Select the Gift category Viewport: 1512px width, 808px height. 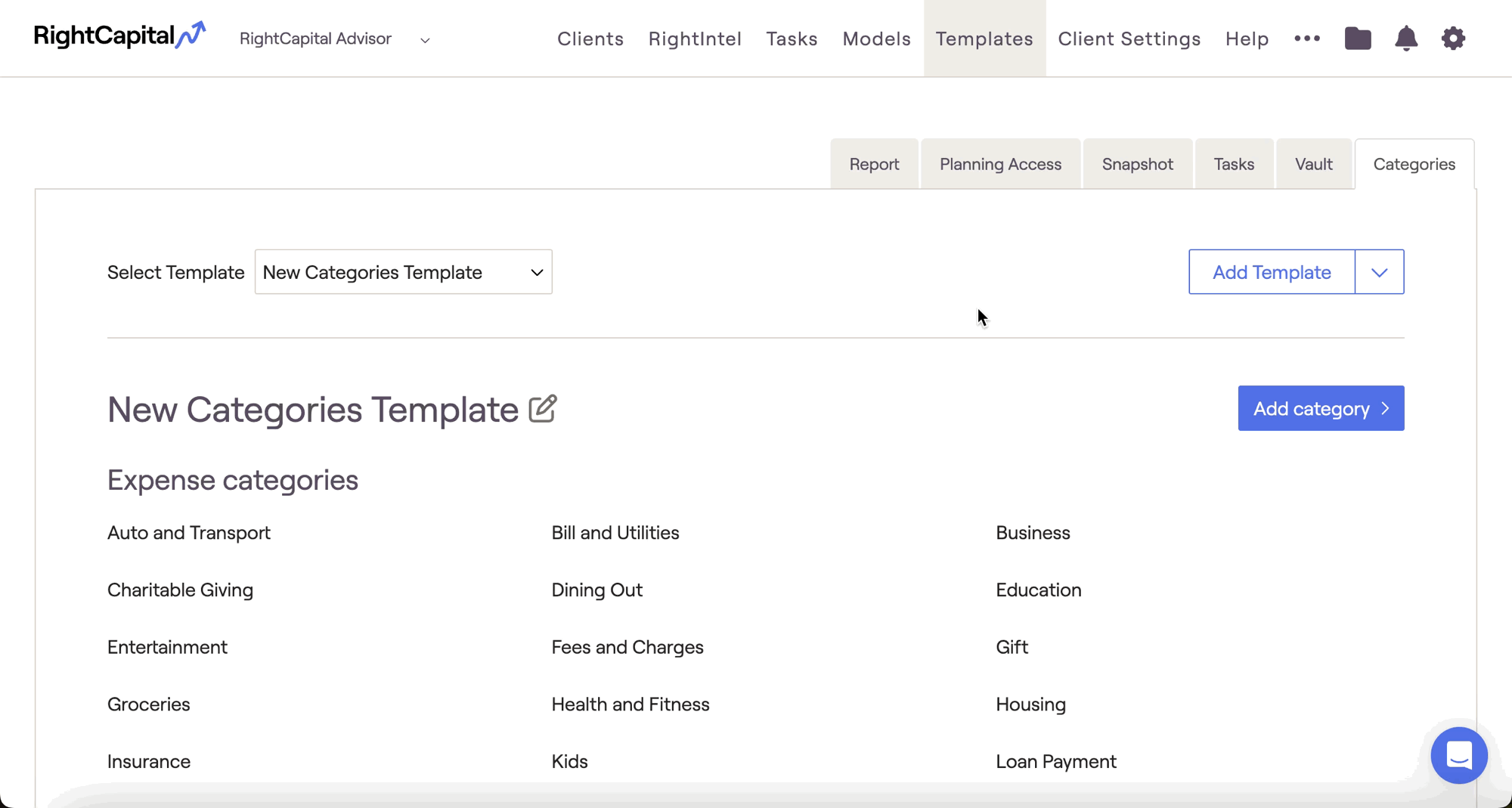coord(1012,647)
